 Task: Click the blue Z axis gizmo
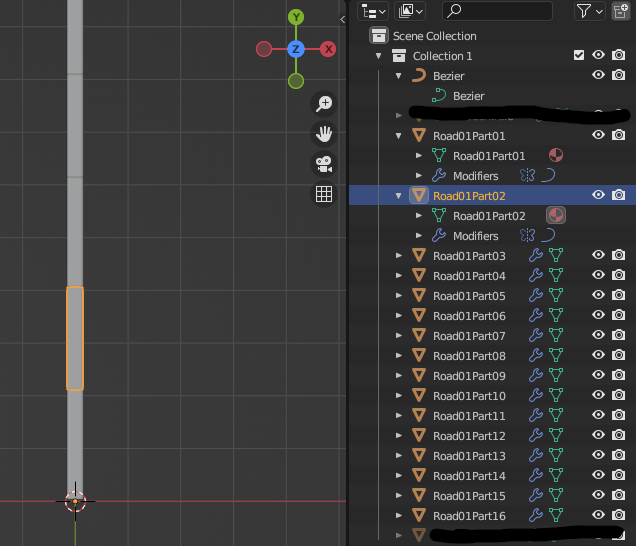(296, 49)
